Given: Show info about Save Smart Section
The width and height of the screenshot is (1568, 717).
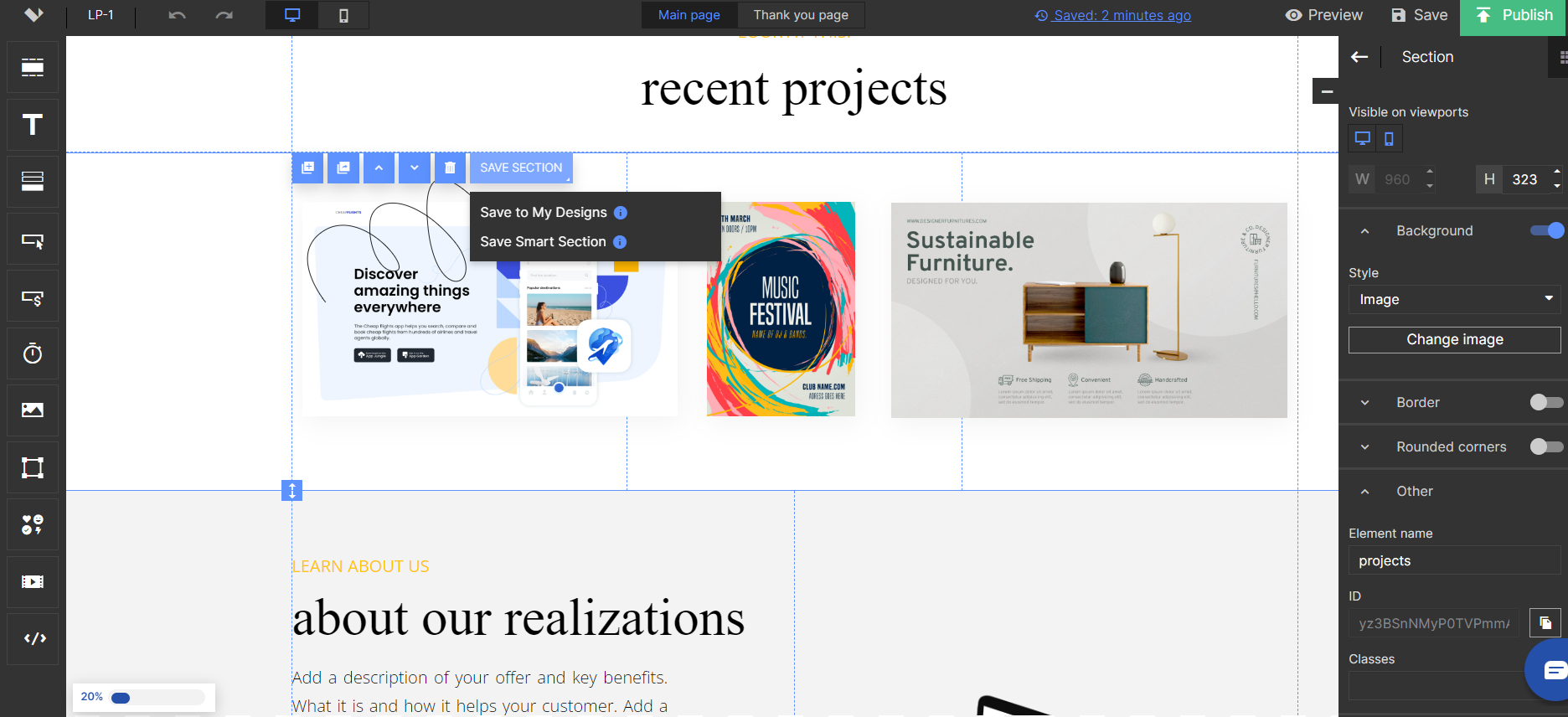Looking at the screenshot, I should coord(620,242).
